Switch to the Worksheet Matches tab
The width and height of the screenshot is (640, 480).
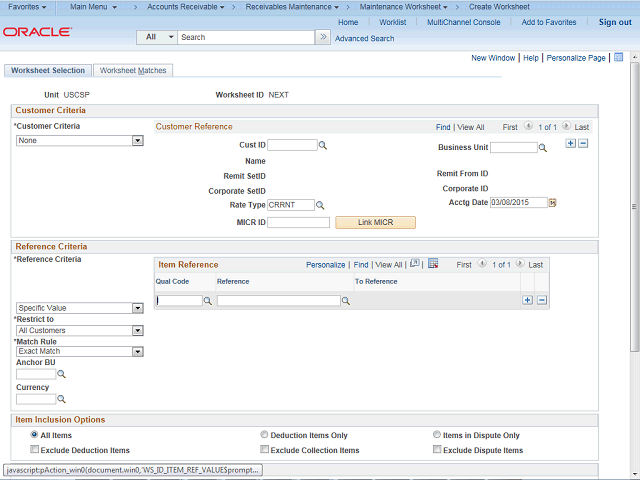pos(134,71)
